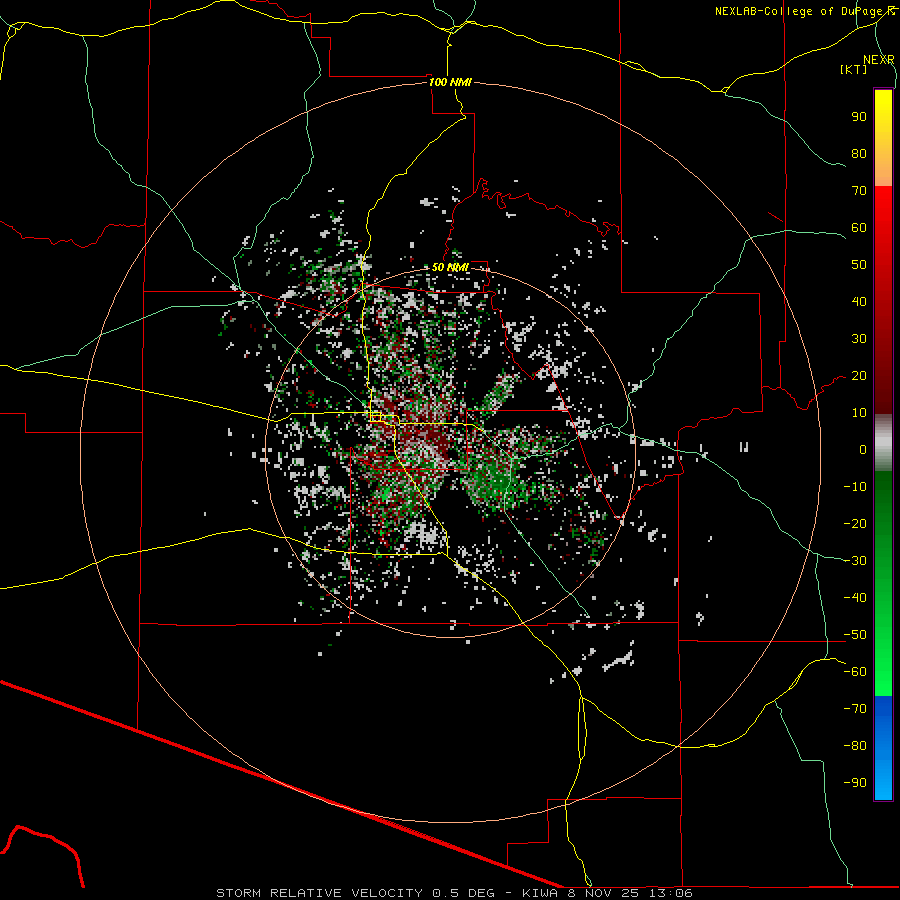Click the 50 NMI range ring label
The width and height of the screenshot is (900, 900).
tap(450, 267)
